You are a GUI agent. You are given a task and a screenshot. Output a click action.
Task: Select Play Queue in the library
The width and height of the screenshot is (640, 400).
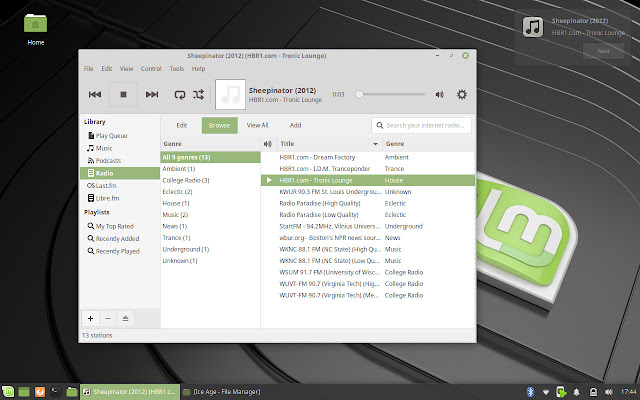pyautogui.click(x=120, y=136)
